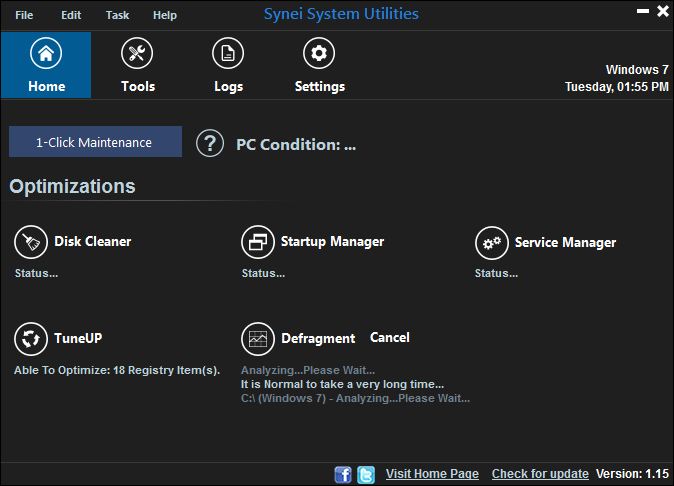Open the Facebook page icon
Screen dimensions: 674x486
pos(343,475)
